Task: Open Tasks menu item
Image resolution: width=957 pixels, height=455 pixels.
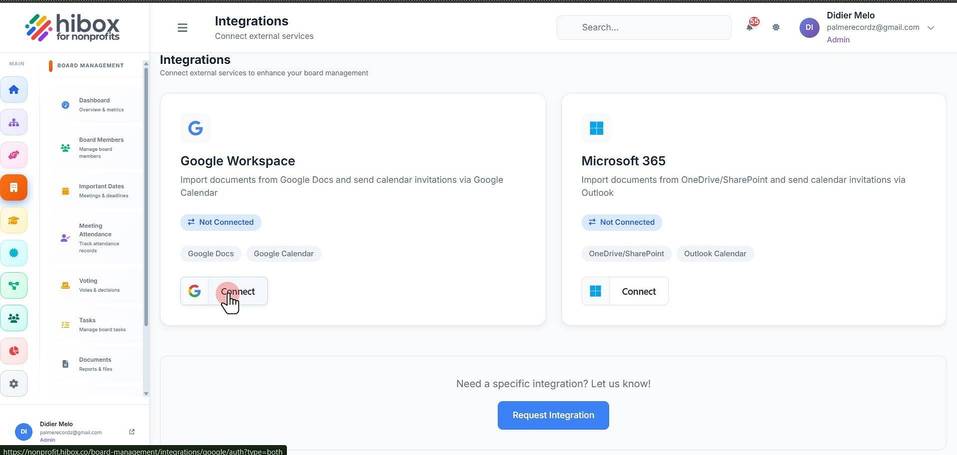Action: click(93, 324)
